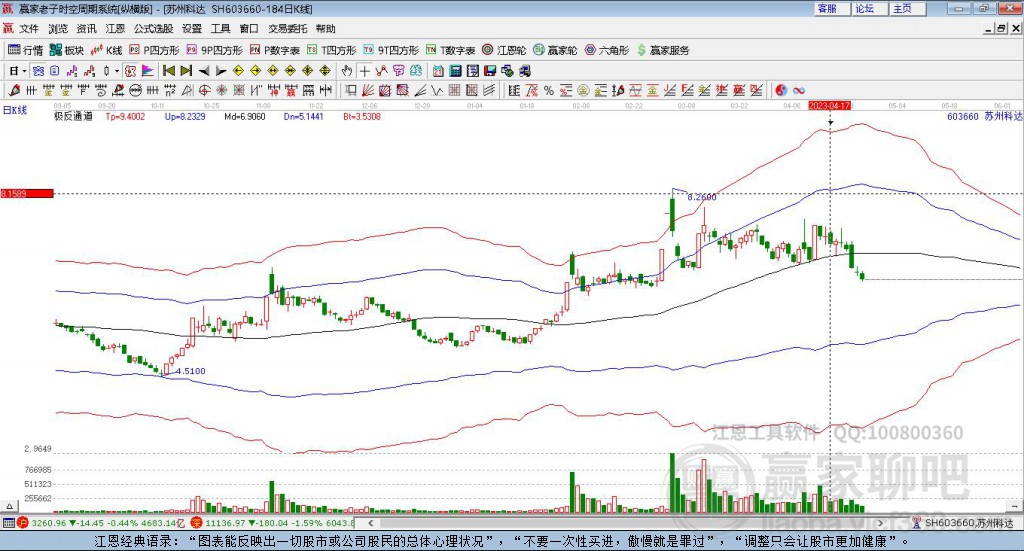
Task: Open the 行情 market quotes view
Action: coord(25,50)
